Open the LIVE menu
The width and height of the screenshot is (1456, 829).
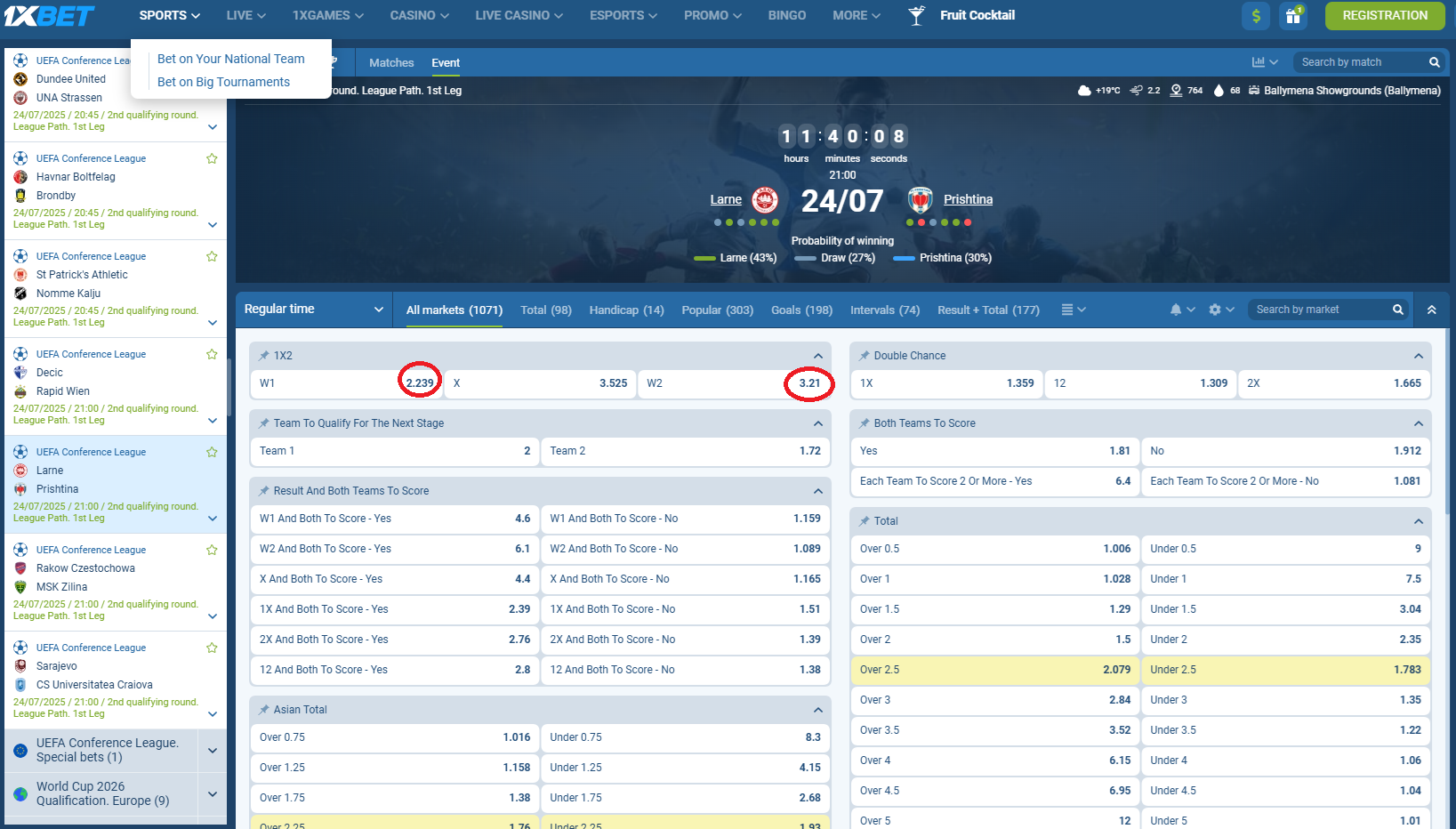coord(245,15)
